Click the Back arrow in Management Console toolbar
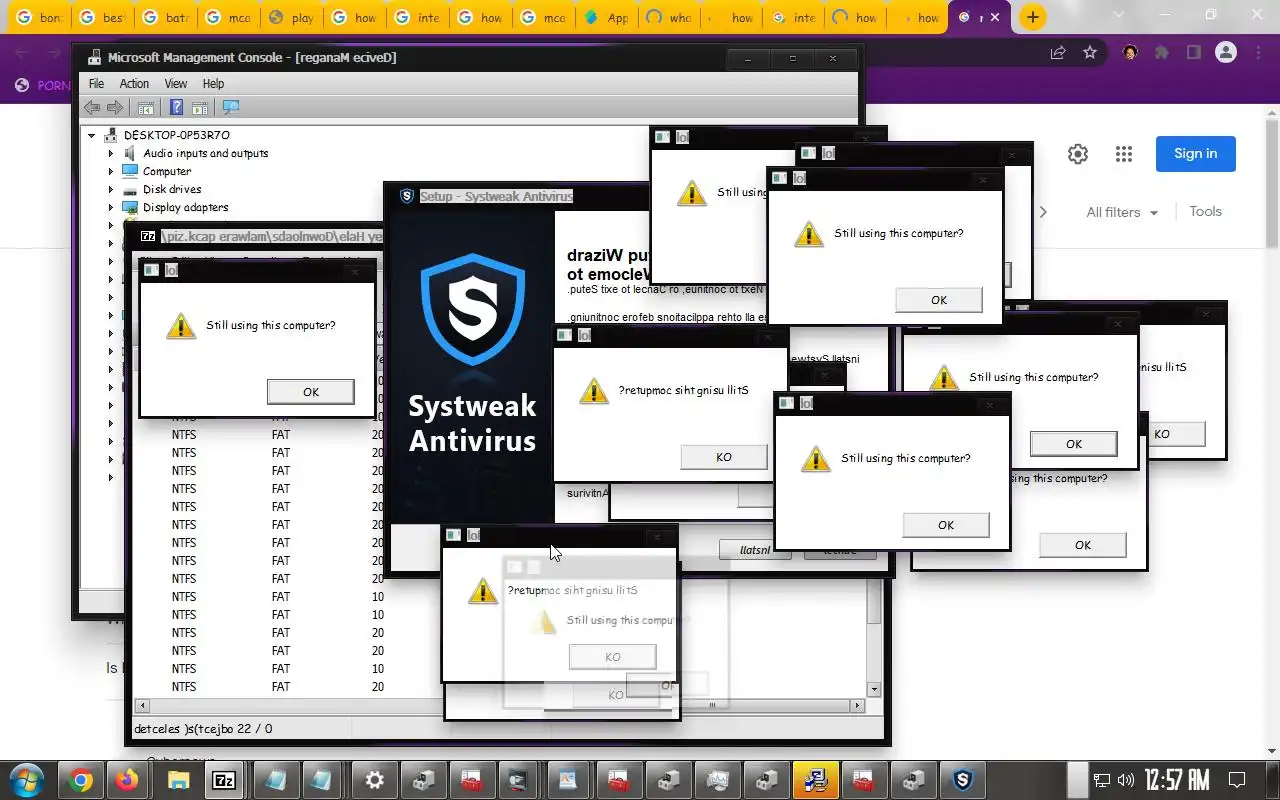The height and width of the screenshot is (800, 1280). point(92,107)
